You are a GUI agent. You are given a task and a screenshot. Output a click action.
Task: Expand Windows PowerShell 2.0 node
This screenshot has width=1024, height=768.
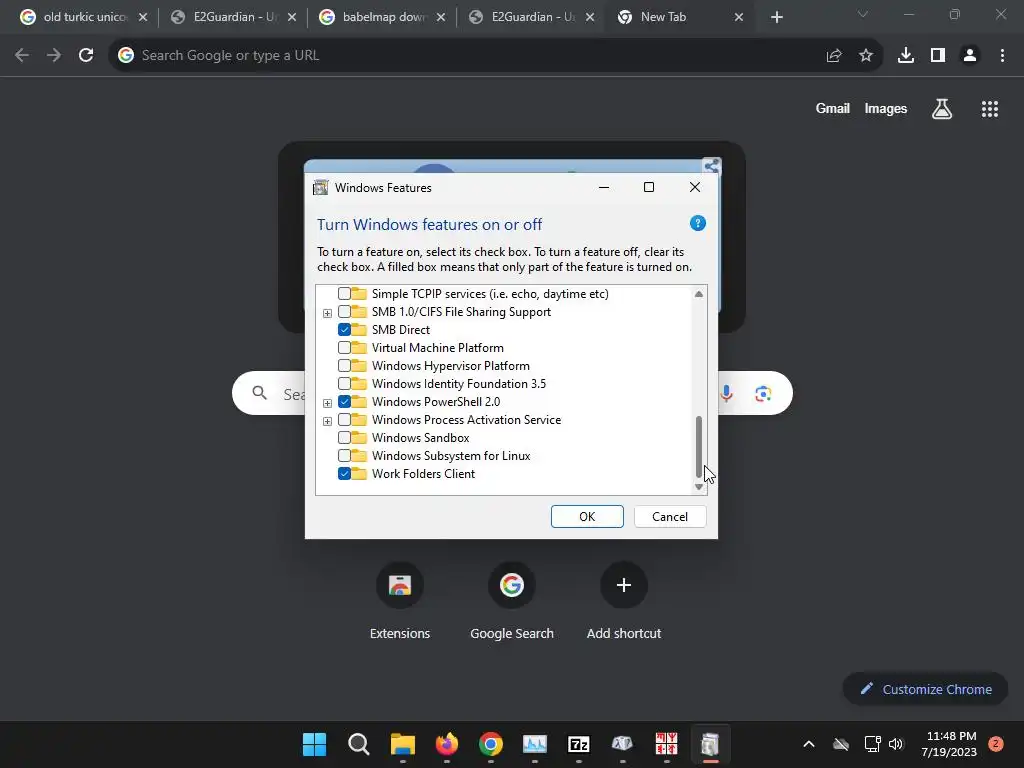327,403
